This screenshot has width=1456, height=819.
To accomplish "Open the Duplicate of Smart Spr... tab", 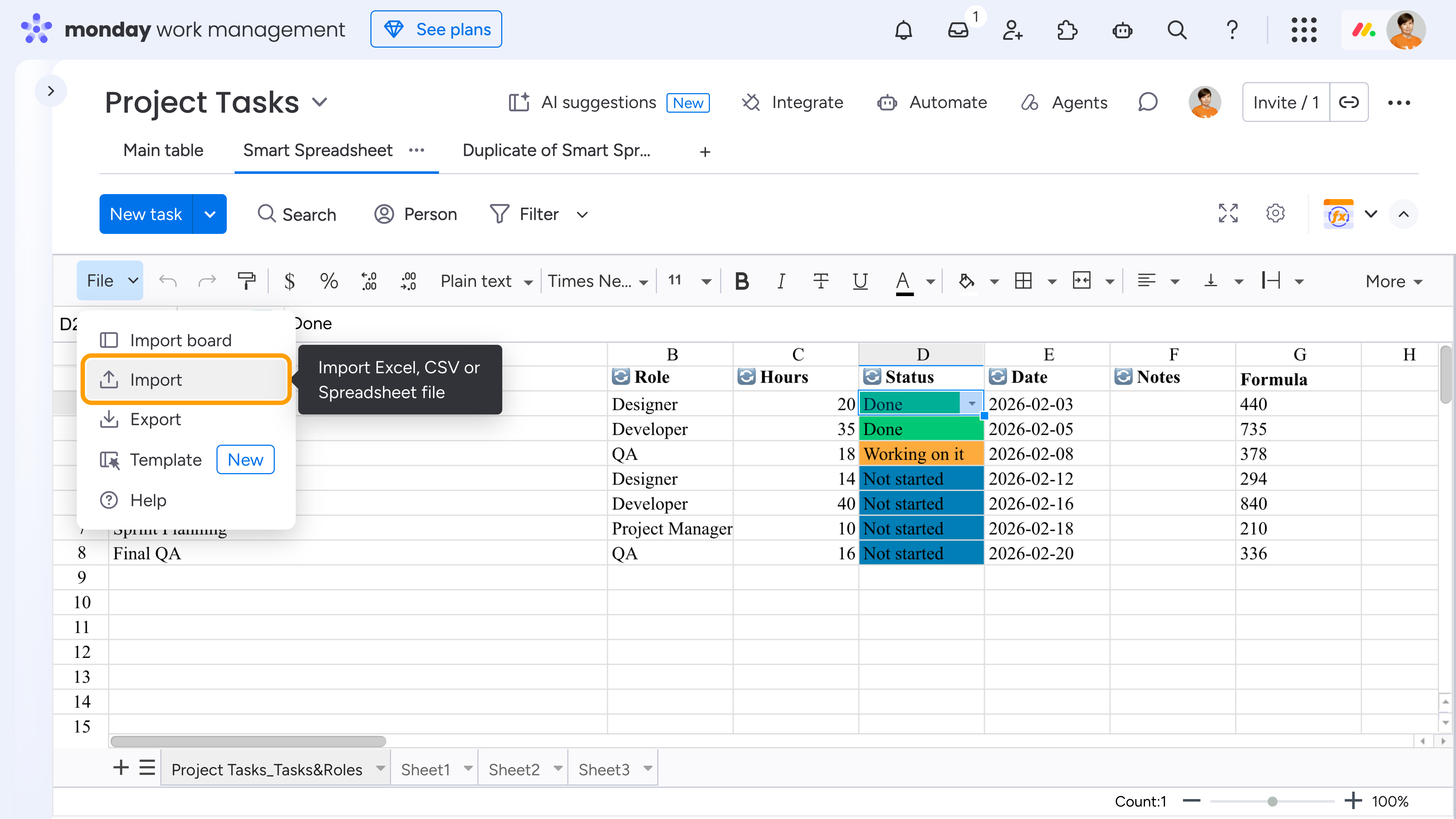I will (x=557, y=150).
